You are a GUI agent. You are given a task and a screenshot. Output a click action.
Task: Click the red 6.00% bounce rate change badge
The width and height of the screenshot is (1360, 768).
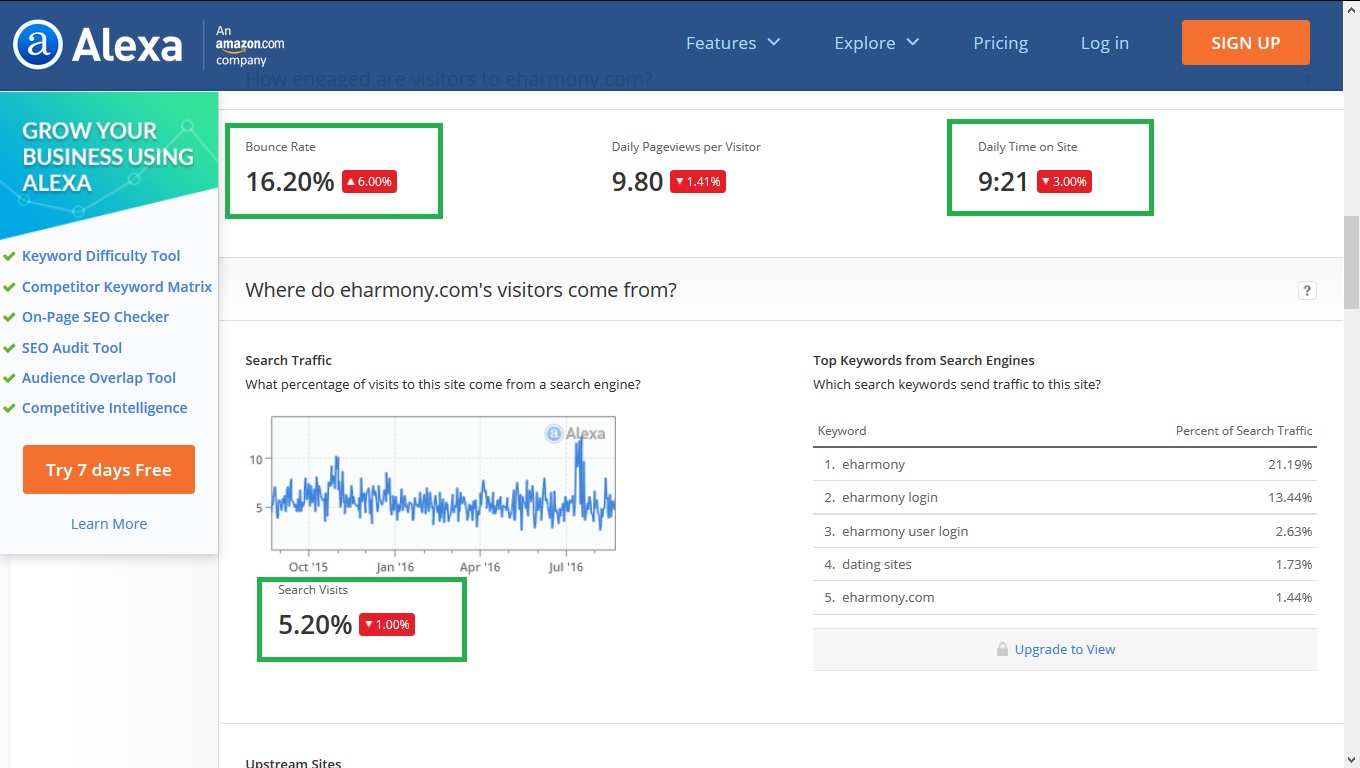click(x=370, y=181)
